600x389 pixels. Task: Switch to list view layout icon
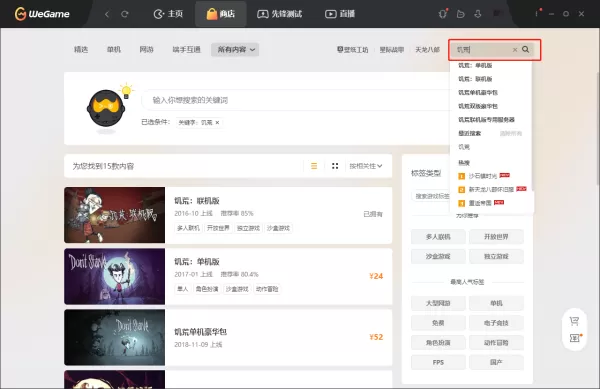coord(314,166)
